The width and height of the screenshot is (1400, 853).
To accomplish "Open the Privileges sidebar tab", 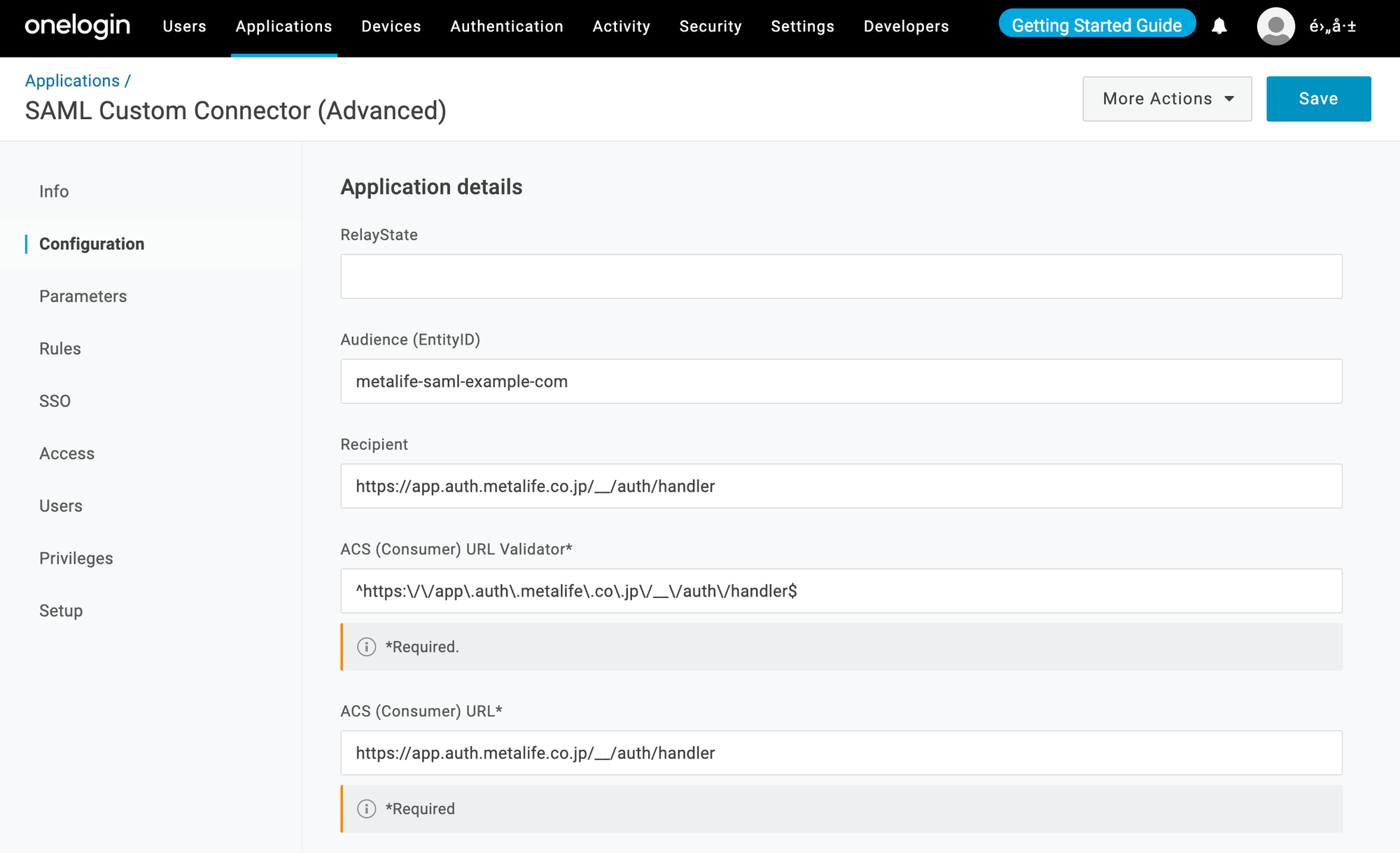I will [150, 558].
